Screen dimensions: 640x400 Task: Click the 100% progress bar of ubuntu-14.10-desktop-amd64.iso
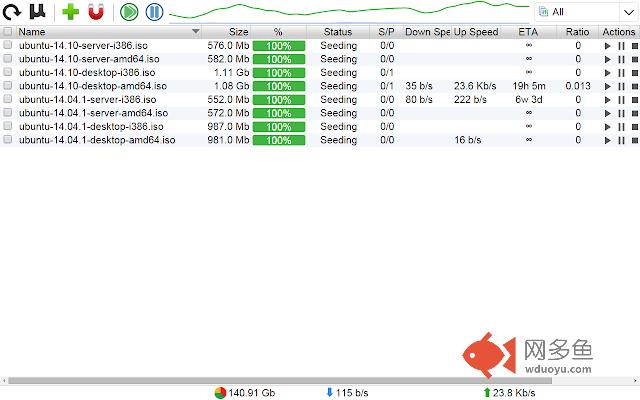279,86
